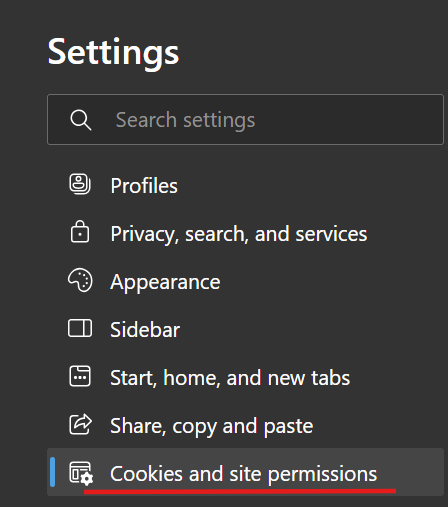The width and height of the screenshot is (448, 507).
Task: Go to the Appearance settings label
Action: tap(165, 282)
